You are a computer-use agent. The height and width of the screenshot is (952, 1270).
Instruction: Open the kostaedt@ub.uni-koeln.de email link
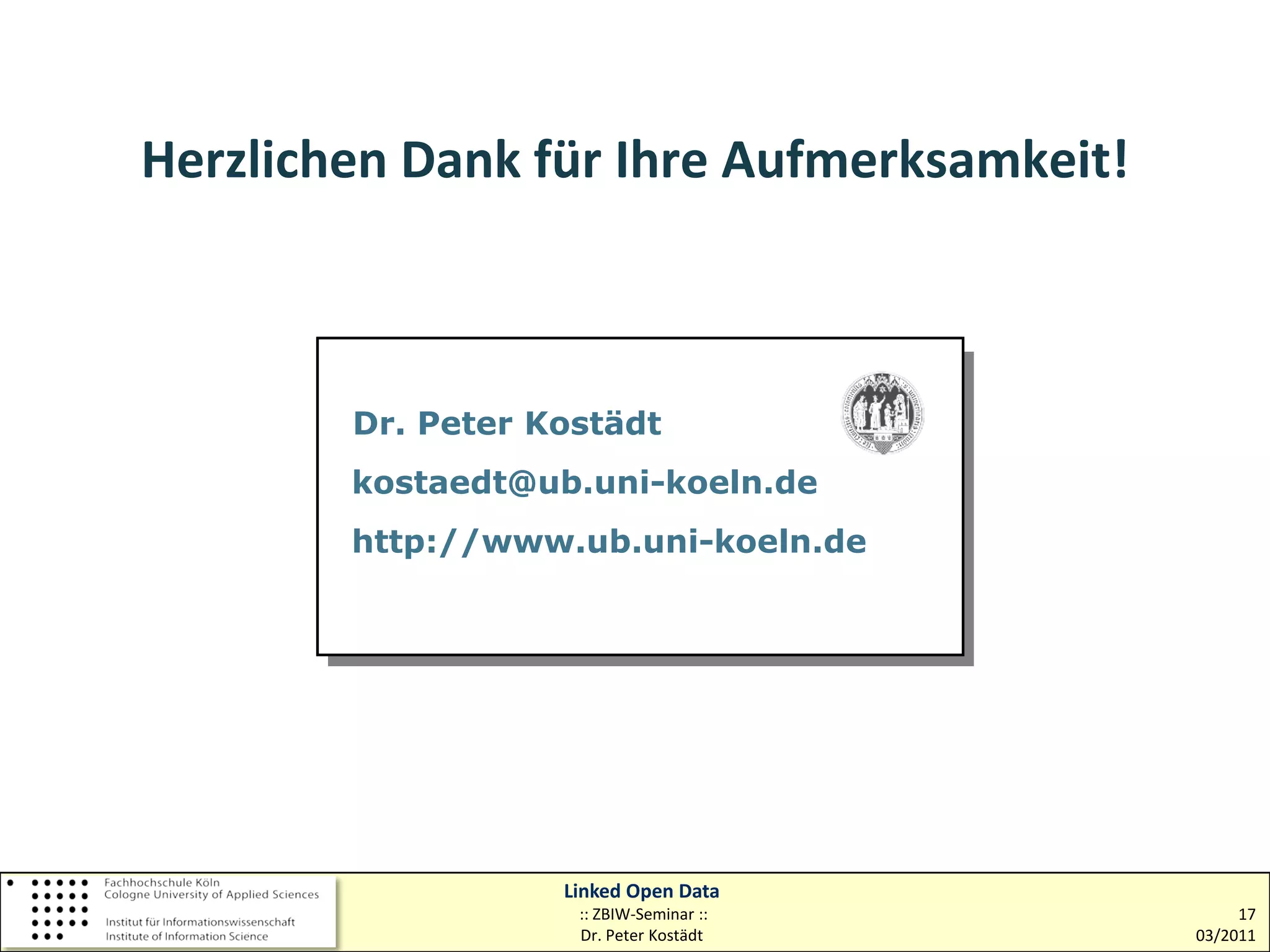(584, 482)
